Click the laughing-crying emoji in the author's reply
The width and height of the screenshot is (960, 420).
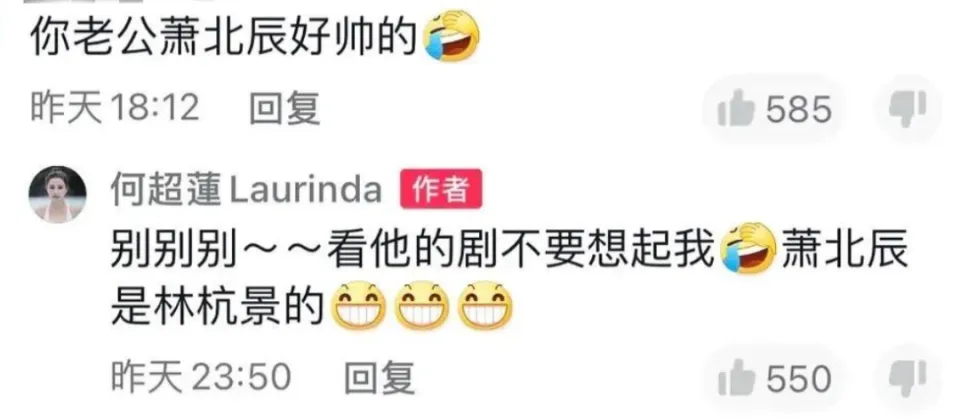[x=748, y=250]
